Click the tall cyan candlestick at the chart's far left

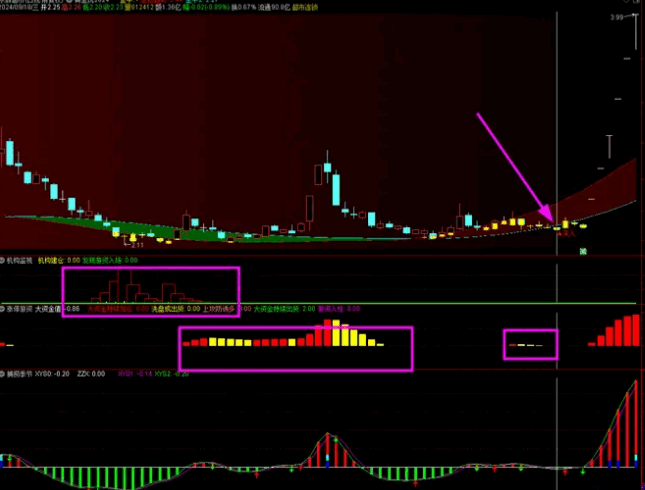[10, 152]
